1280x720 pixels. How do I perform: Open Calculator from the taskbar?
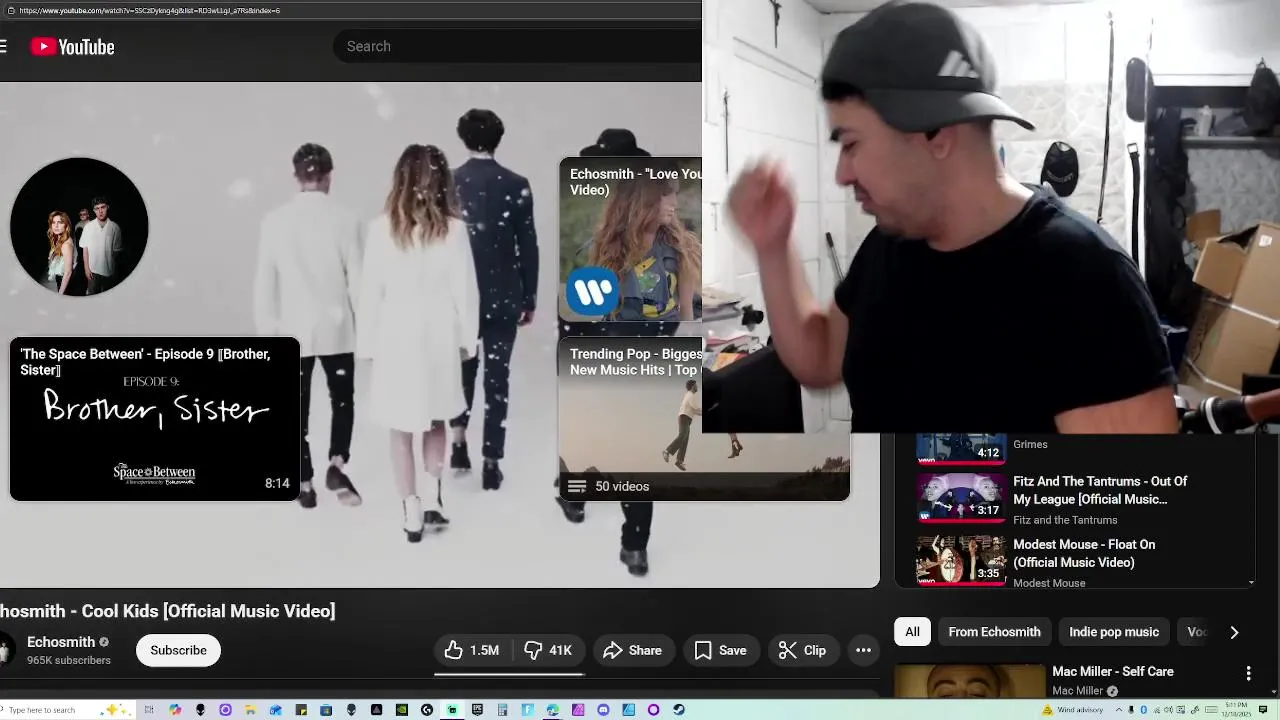[502, 710]
